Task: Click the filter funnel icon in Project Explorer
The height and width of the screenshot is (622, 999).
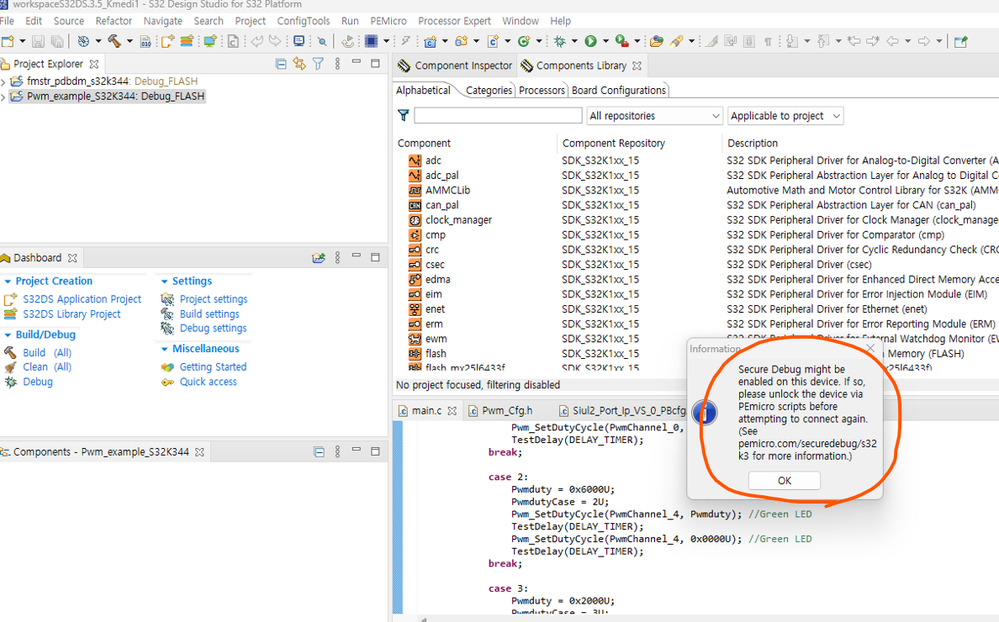Action: pos(318,64)
